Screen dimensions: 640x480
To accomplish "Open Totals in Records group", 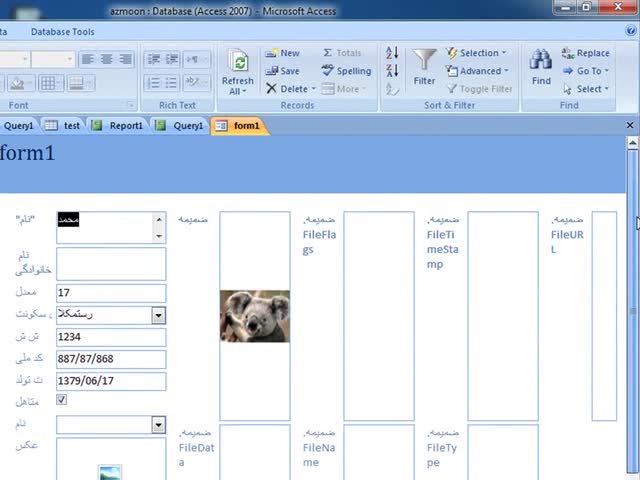I will [342, 53].
